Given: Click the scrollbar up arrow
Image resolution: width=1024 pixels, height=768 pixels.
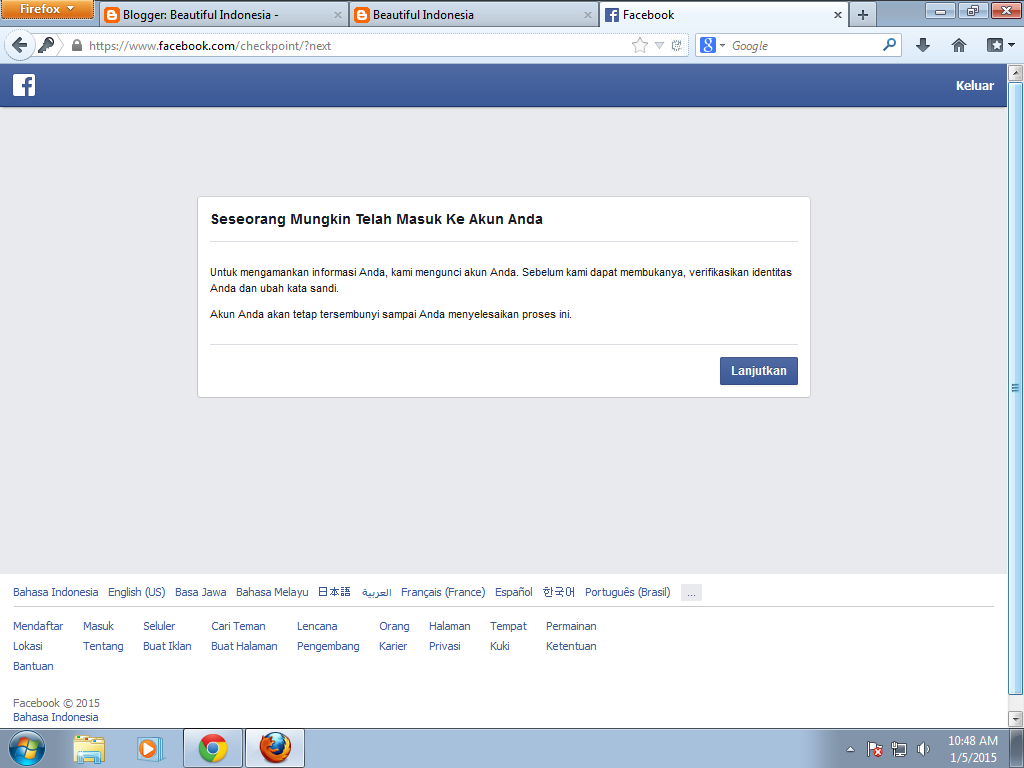Looking at the screenshot, I should pyautogui.click(x=1015, y=73).
